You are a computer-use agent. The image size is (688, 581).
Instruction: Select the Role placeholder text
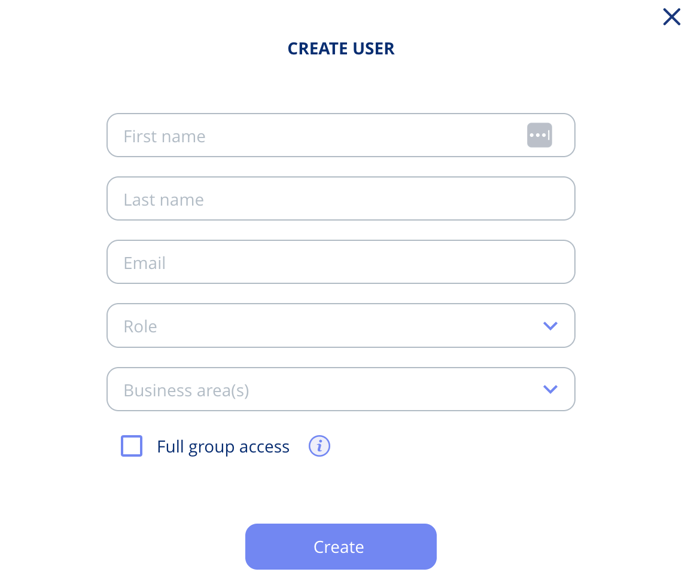pyautogui.click(x=140, y=326)
